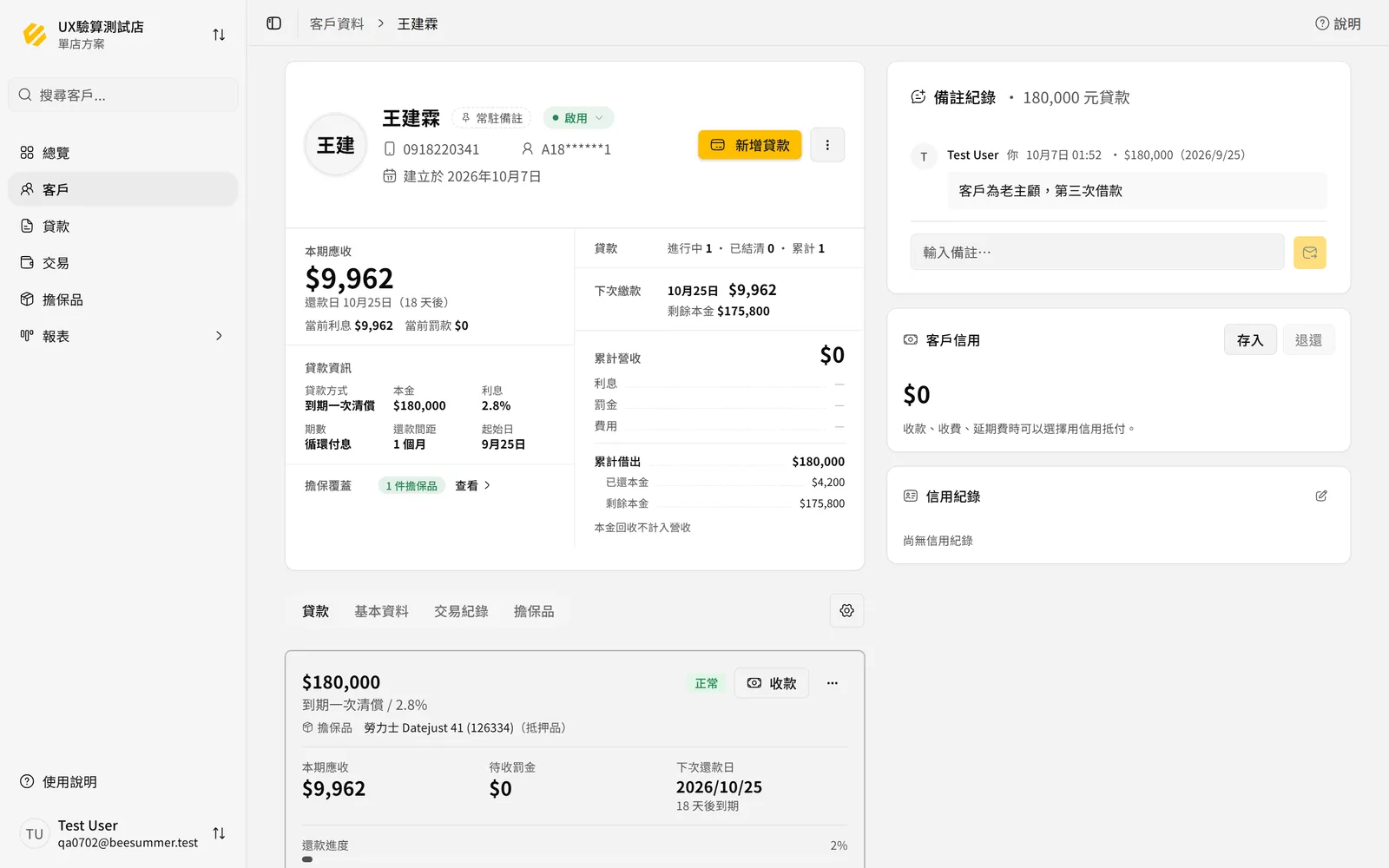Click the 客戶為老主顧 note text
The image size is (1389, 868).
coord(1040,191)
